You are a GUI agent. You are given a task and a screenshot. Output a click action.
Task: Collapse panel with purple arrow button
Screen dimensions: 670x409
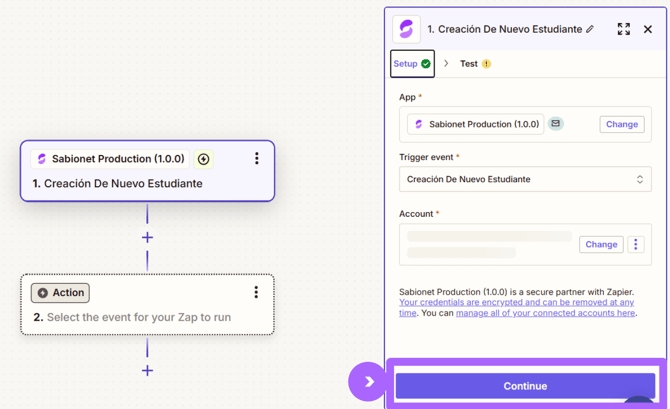[367, 381]
